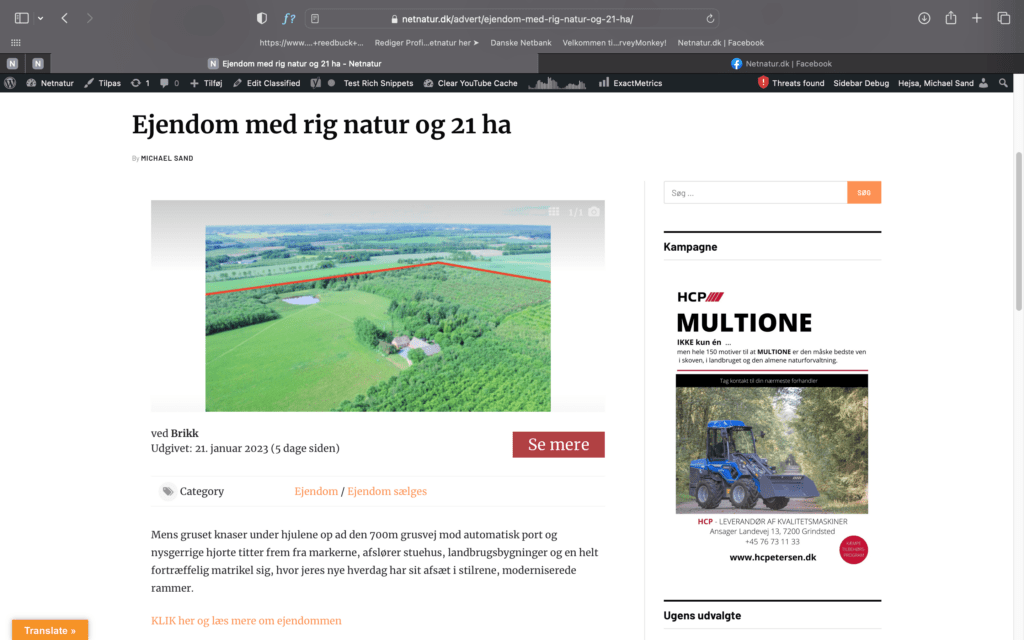
Task: Reload the page in address bar
Action: click(710, 18)
